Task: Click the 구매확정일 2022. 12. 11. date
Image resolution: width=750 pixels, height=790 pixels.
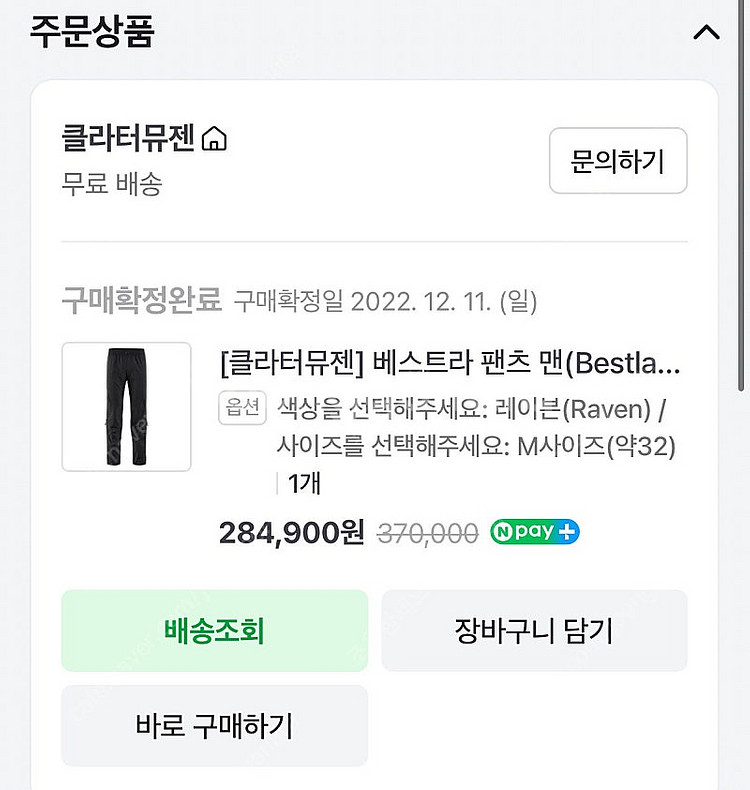Action: [385, 300]
